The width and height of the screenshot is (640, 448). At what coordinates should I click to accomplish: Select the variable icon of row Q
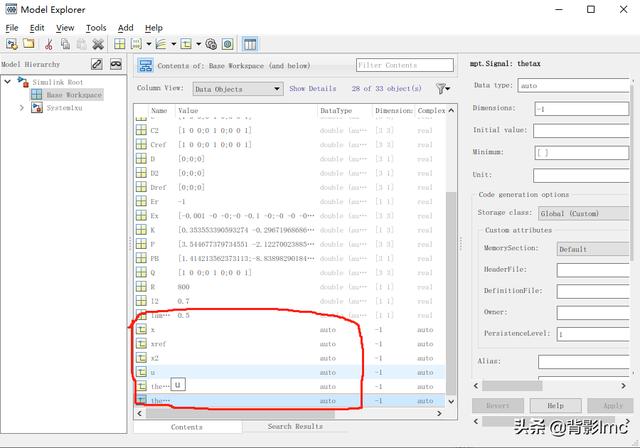[x=141, y=273]
